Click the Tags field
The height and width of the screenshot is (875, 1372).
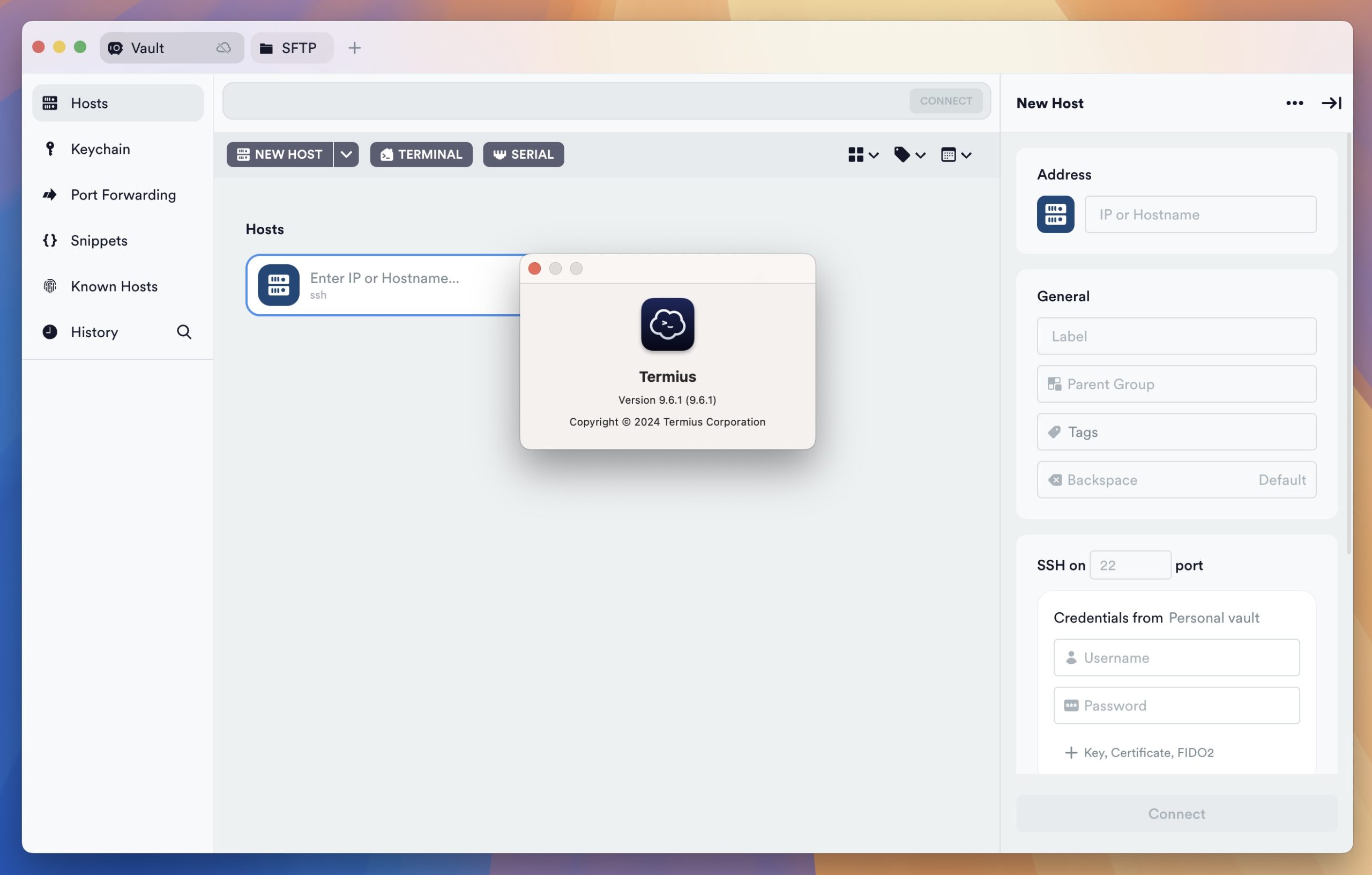click(1176, 432)
